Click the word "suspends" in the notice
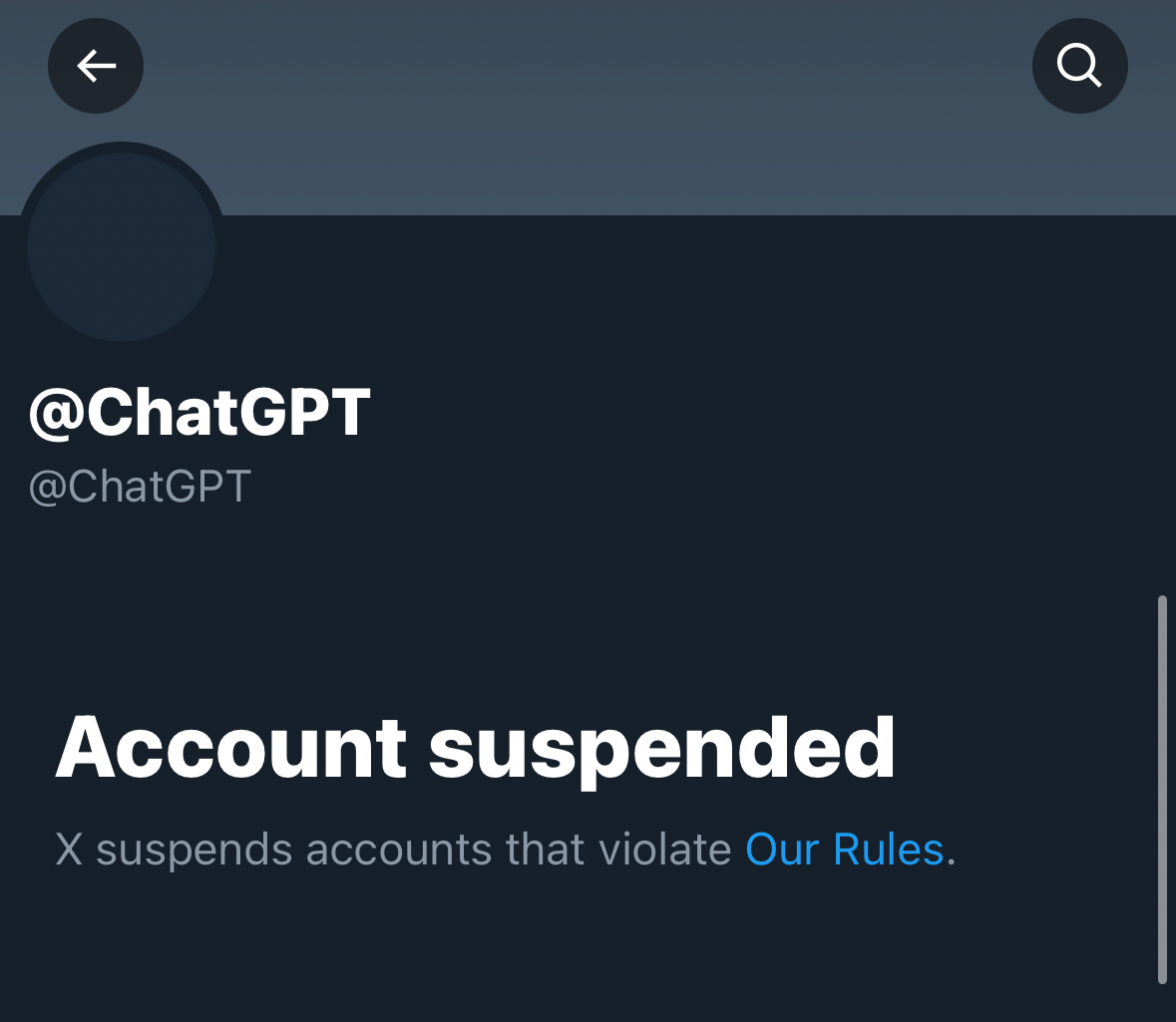 click(x=195, y=851)
